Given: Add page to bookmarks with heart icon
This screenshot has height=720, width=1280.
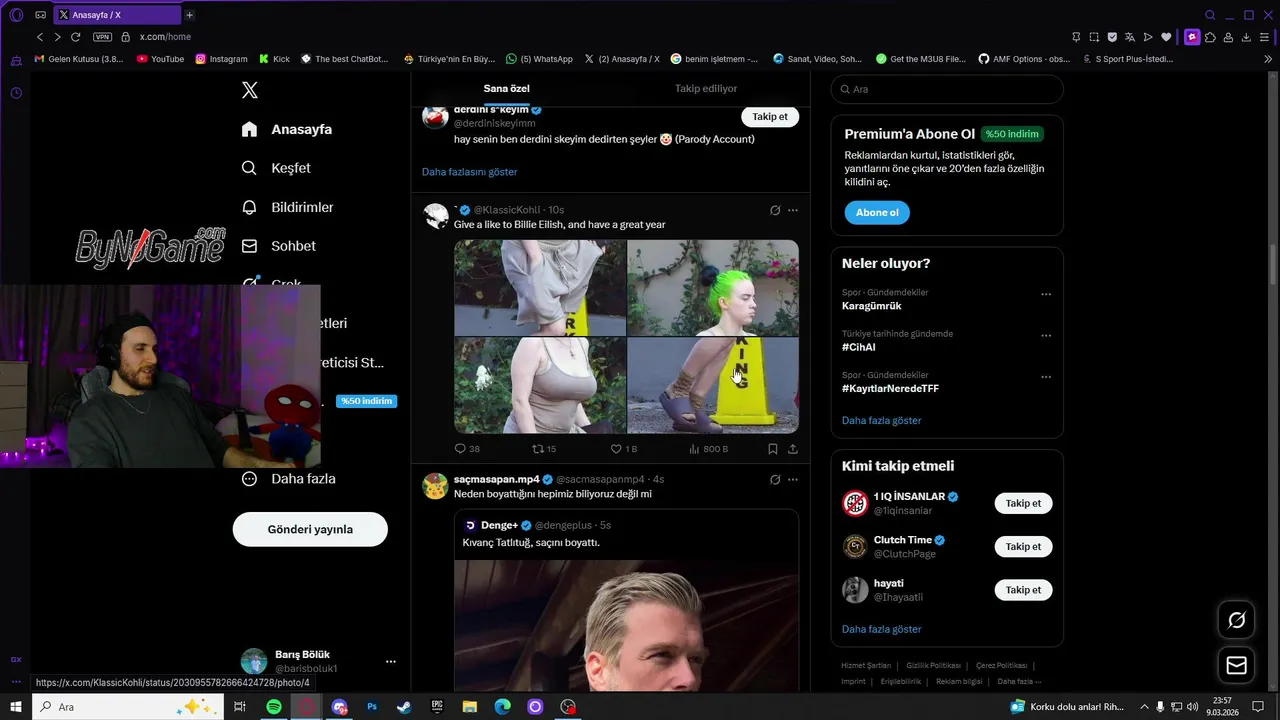Looking at the screenshot, I should 1166,37.
